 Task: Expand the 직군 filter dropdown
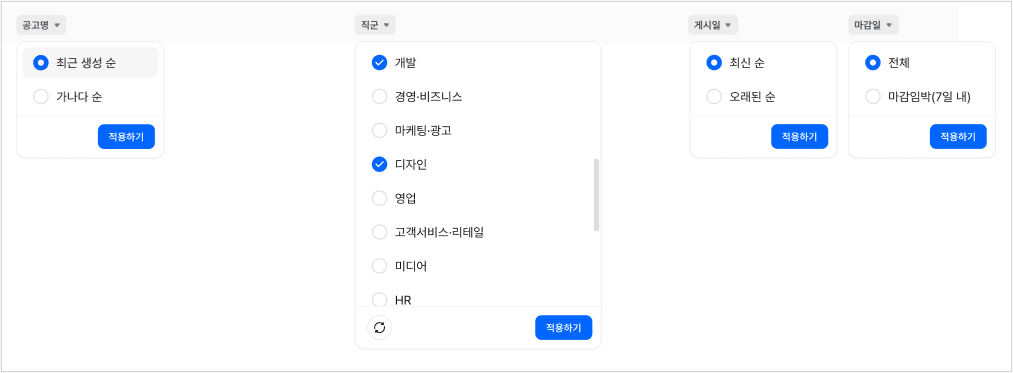click(375, 25)
